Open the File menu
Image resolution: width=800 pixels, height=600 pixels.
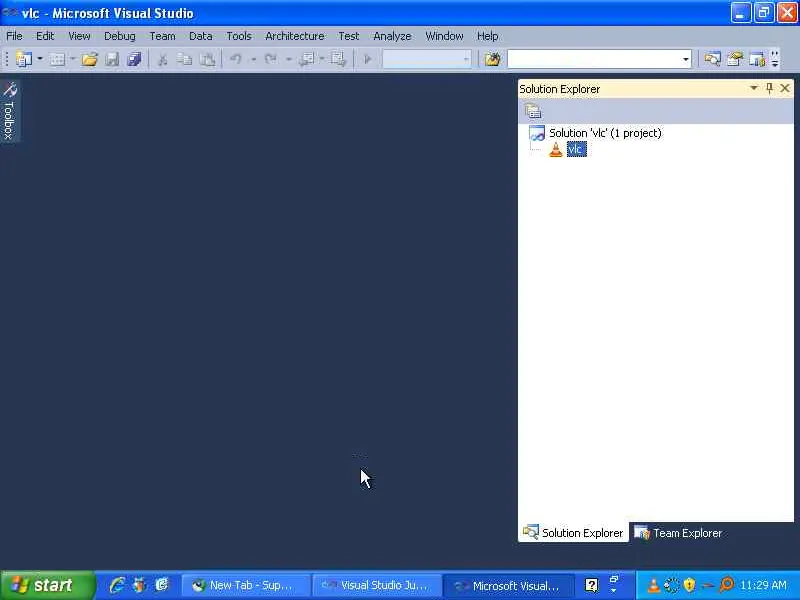(x=14, y=36)
